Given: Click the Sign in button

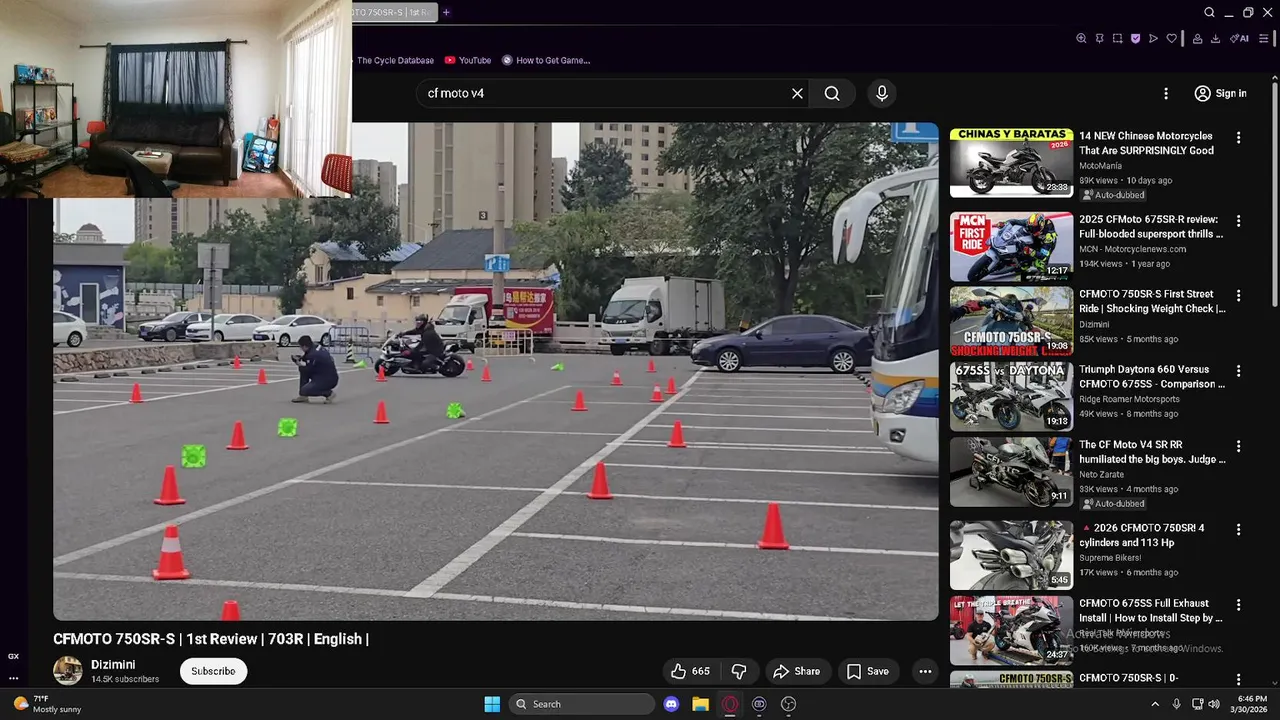Looking at the screenshot, I should (1220, 93).
